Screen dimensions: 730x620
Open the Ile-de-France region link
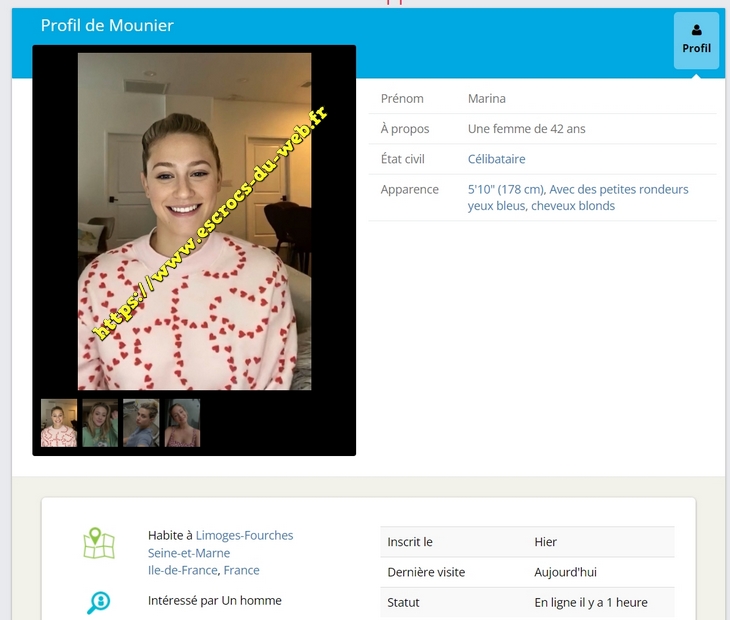point(182,570)
